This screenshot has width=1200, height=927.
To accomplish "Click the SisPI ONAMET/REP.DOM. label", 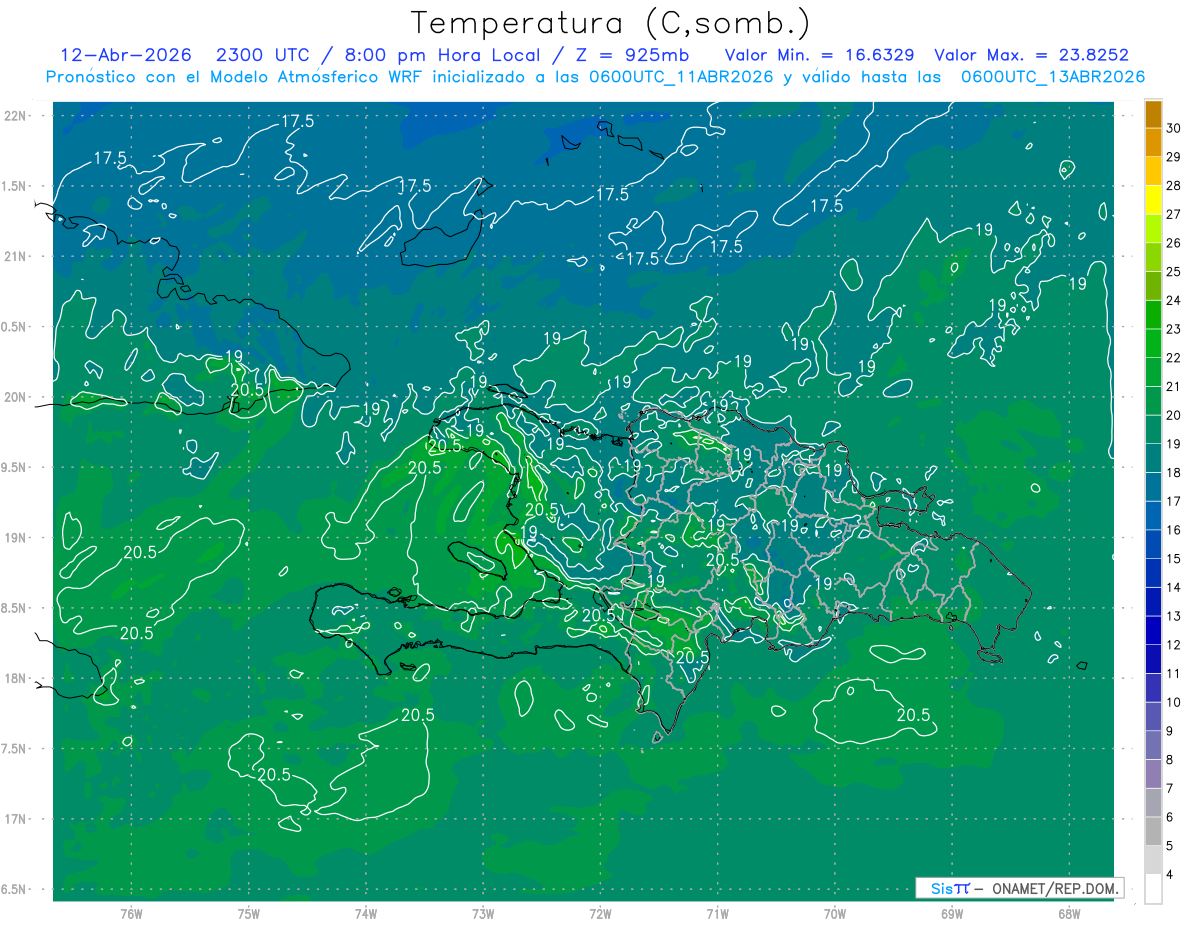I will tap(1019, 888).
